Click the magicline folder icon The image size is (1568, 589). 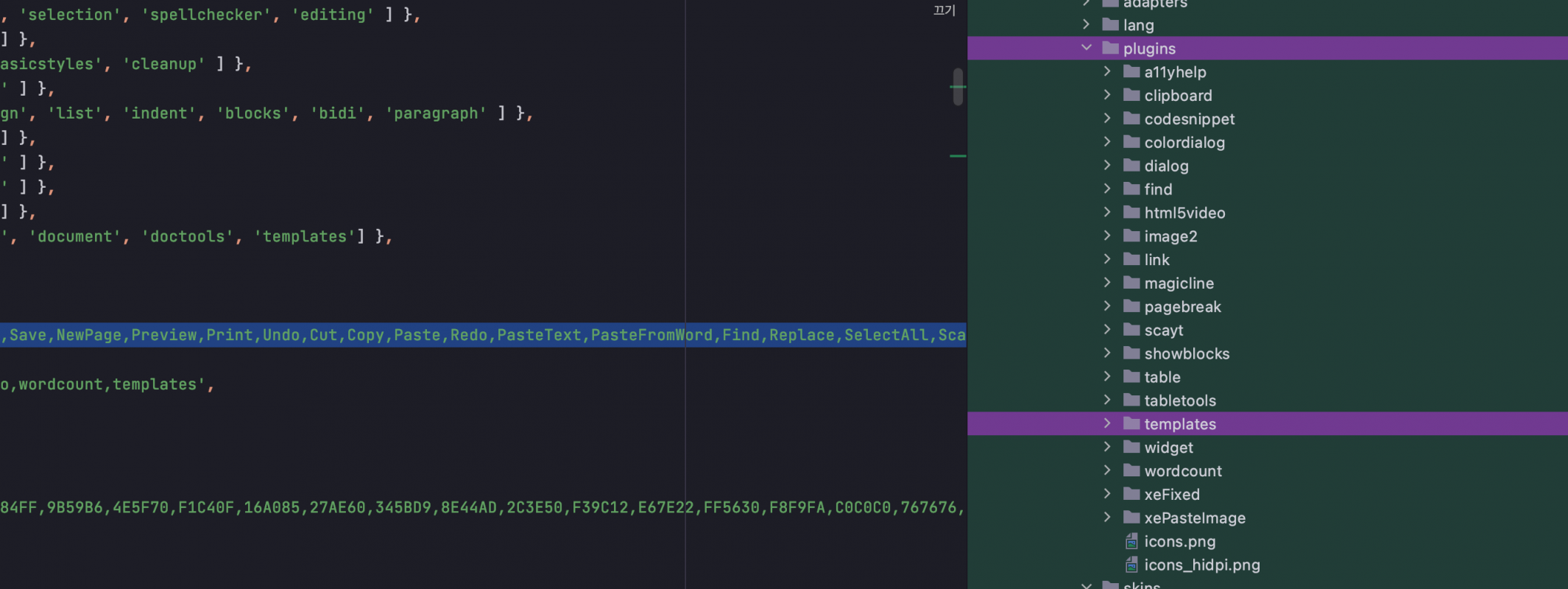[1131, 283]
